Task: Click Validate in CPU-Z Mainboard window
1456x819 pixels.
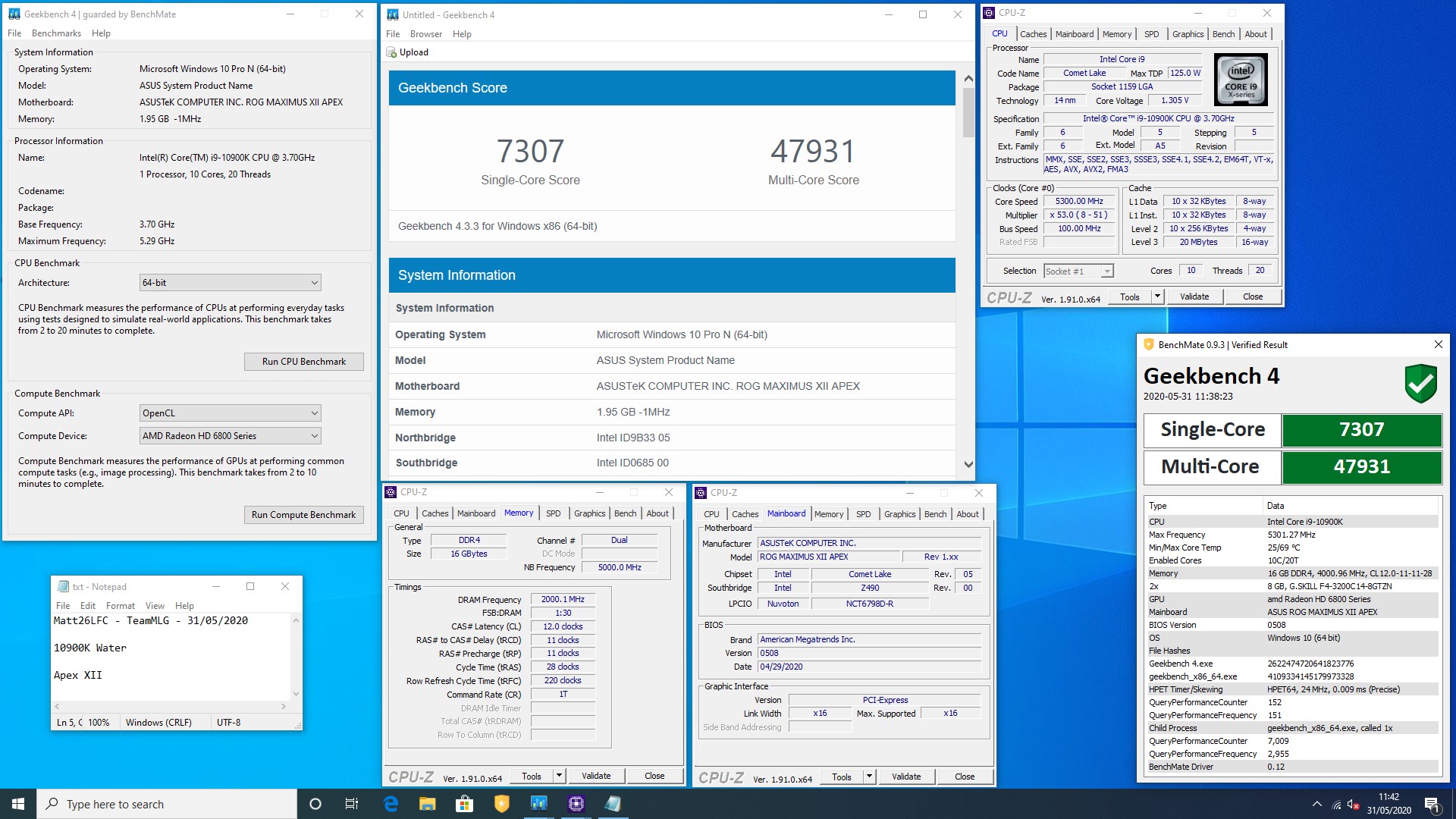Action: point(906,777)
